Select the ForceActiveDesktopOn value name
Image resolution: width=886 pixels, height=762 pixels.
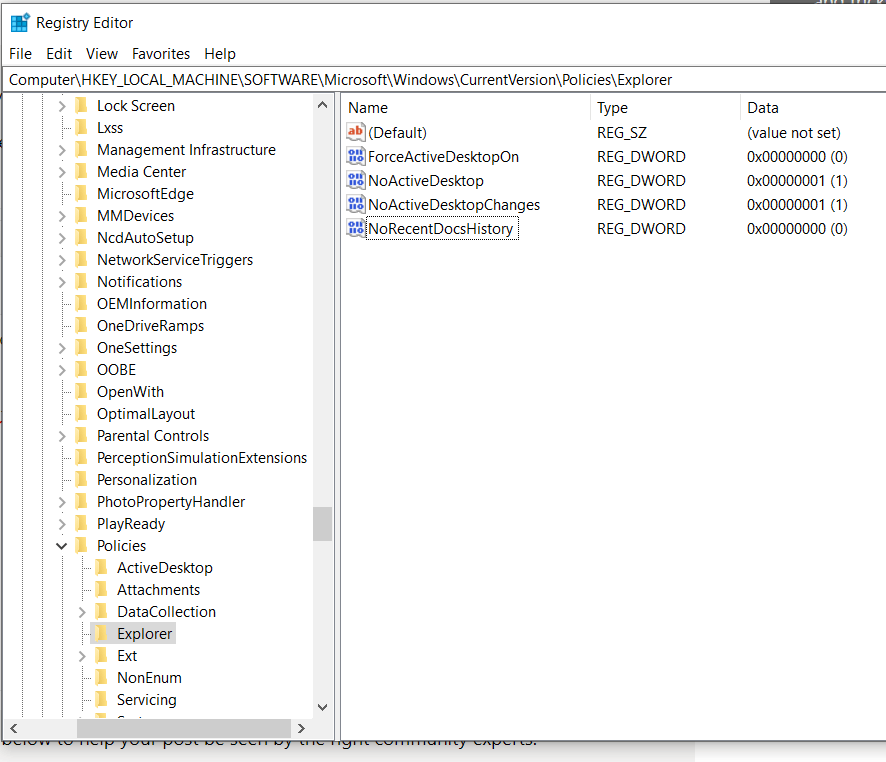[x=444, y=156]
